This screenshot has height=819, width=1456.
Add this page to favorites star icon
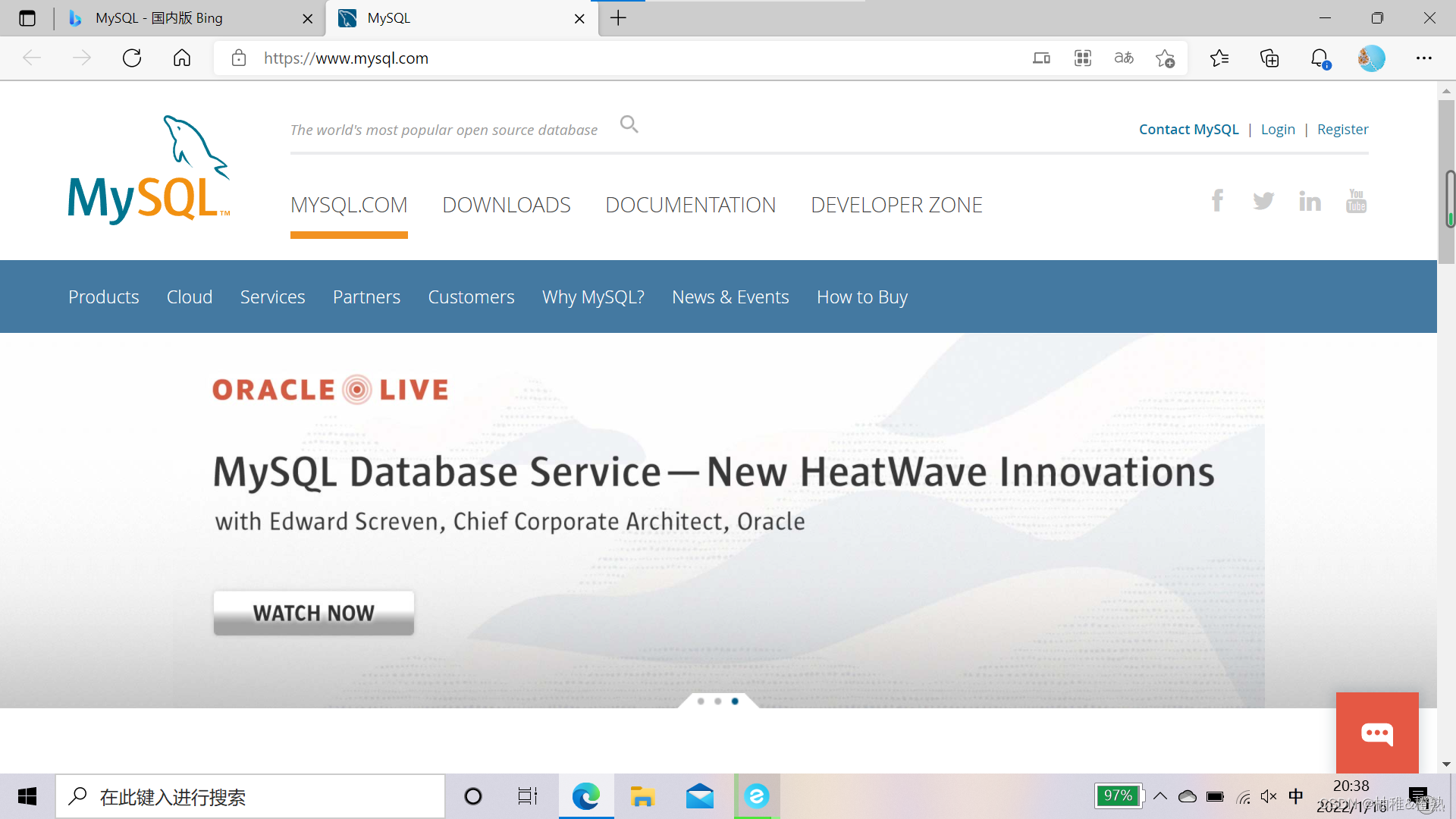1166,58
